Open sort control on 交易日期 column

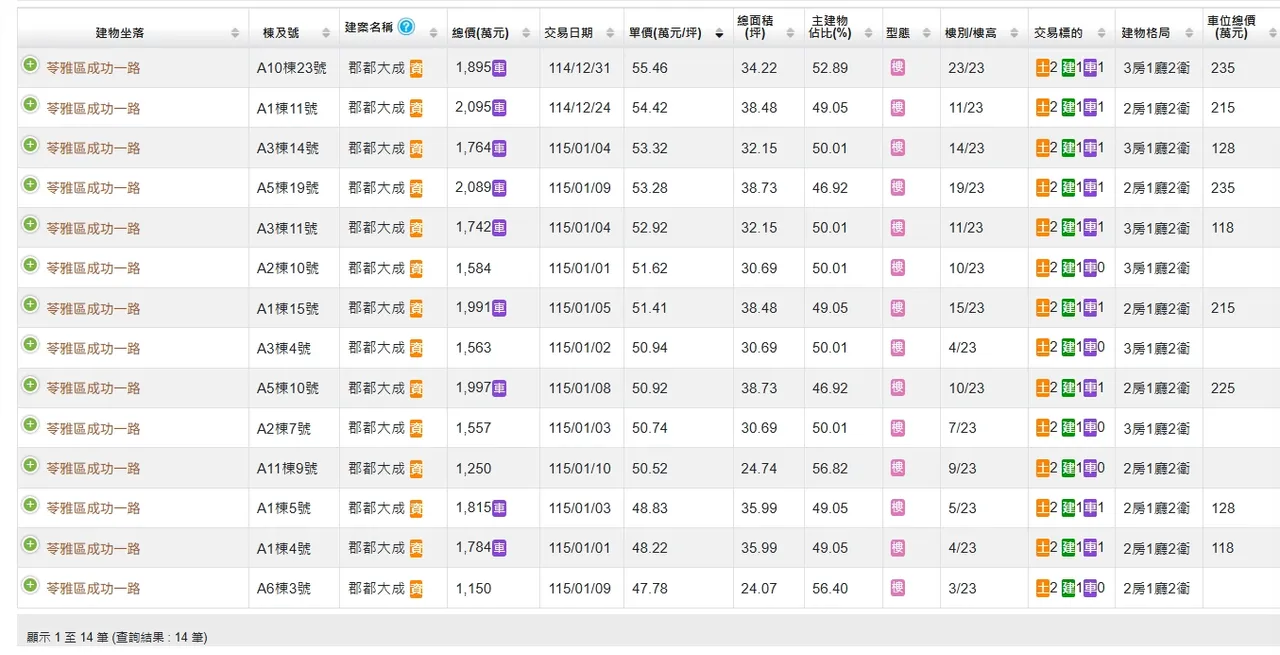coord(611,31)
